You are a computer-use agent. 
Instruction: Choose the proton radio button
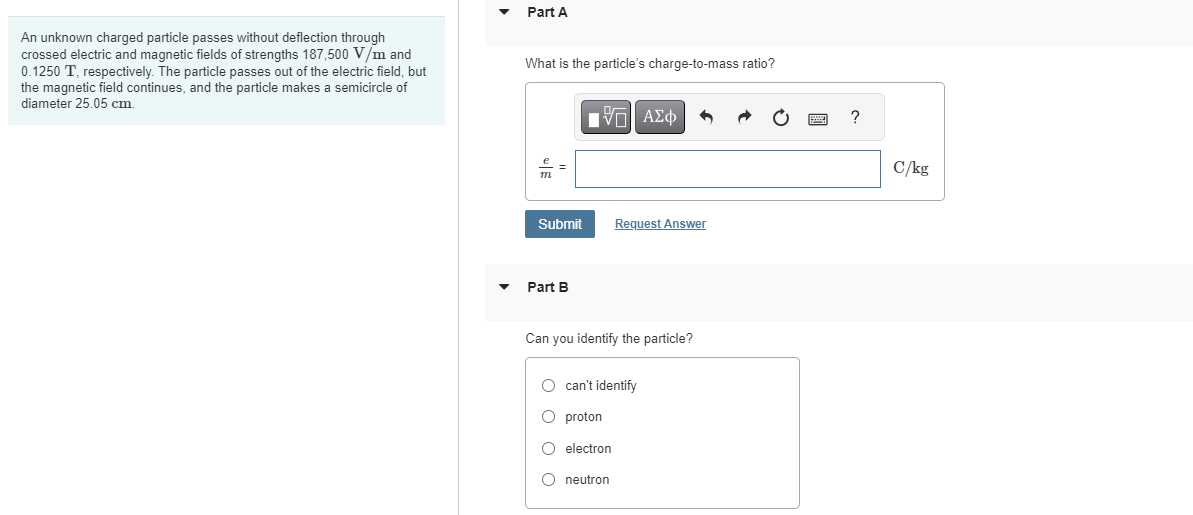(x=548, y=417)
